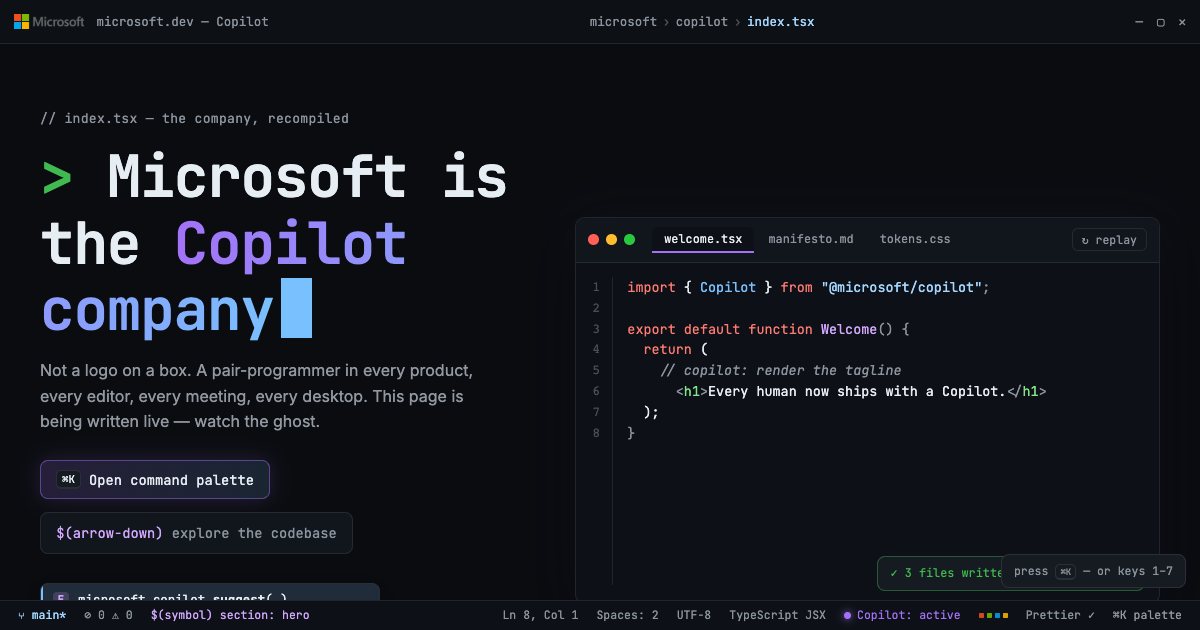Viewport: 1200px width, 630px height.
Task: Click the Microsoft logo in the title bar
Action: click(49, 22)
